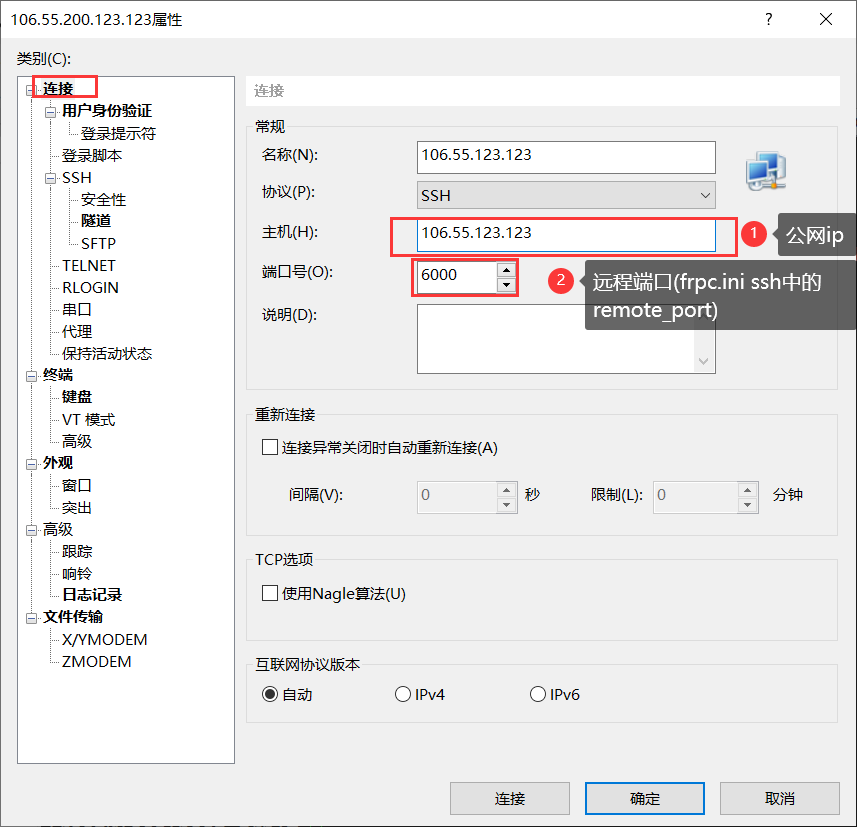Click the 连接 button at bottom
The height and width of the screenshot is (827, 857).
(510, 799)
